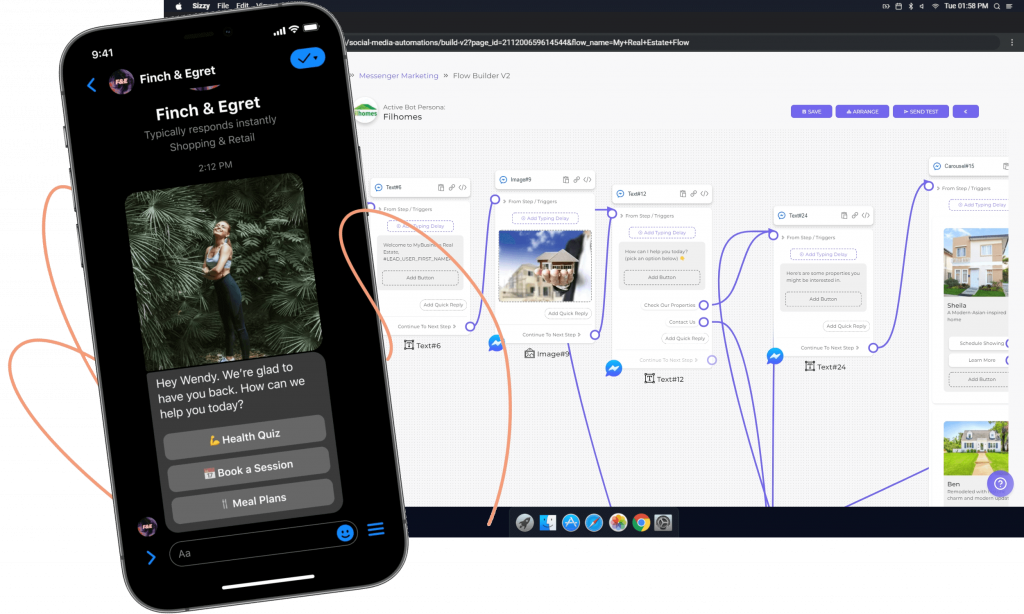Expand From Step / Triggers on Text#12
This screenshot has height=614, width=1024.
pyautogui.click(x=647, y=216)
